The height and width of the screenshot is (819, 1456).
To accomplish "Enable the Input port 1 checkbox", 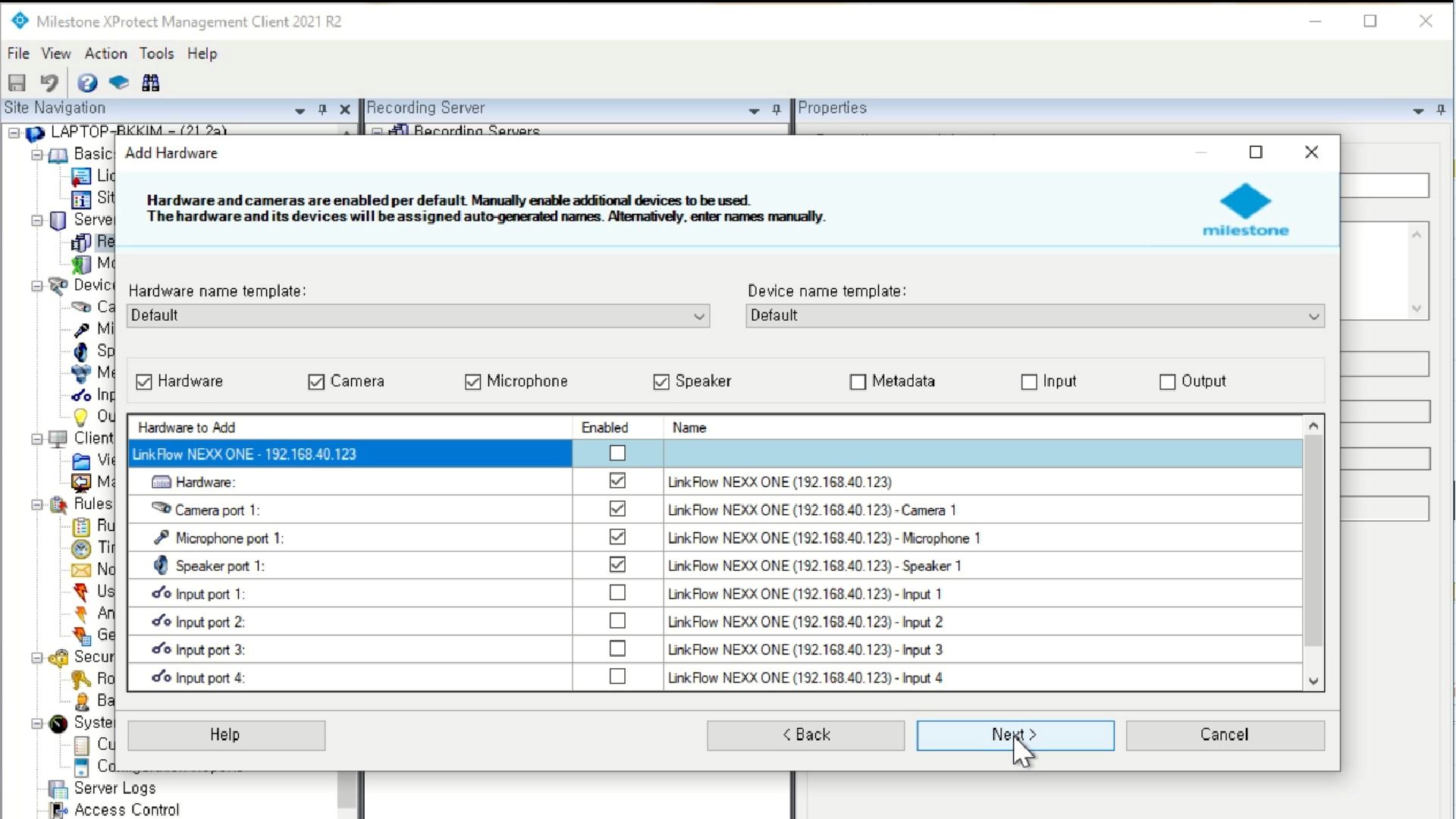I will click(618, 593).
